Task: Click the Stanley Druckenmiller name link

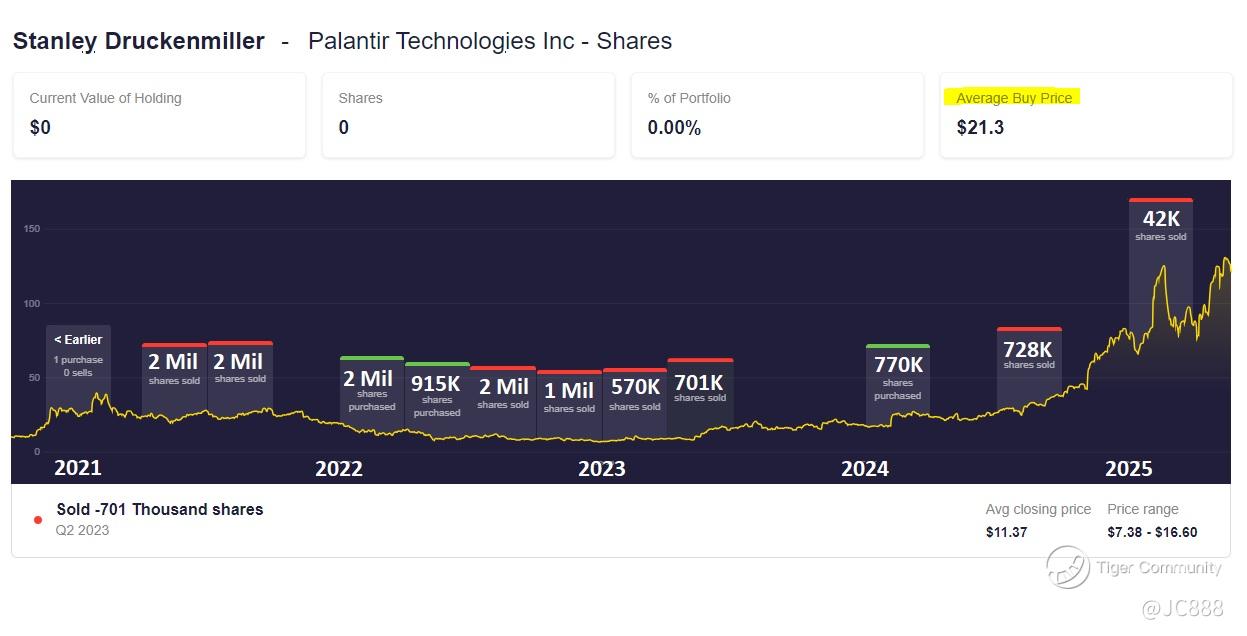Action: pyautogui.click(x=138, y=41)
